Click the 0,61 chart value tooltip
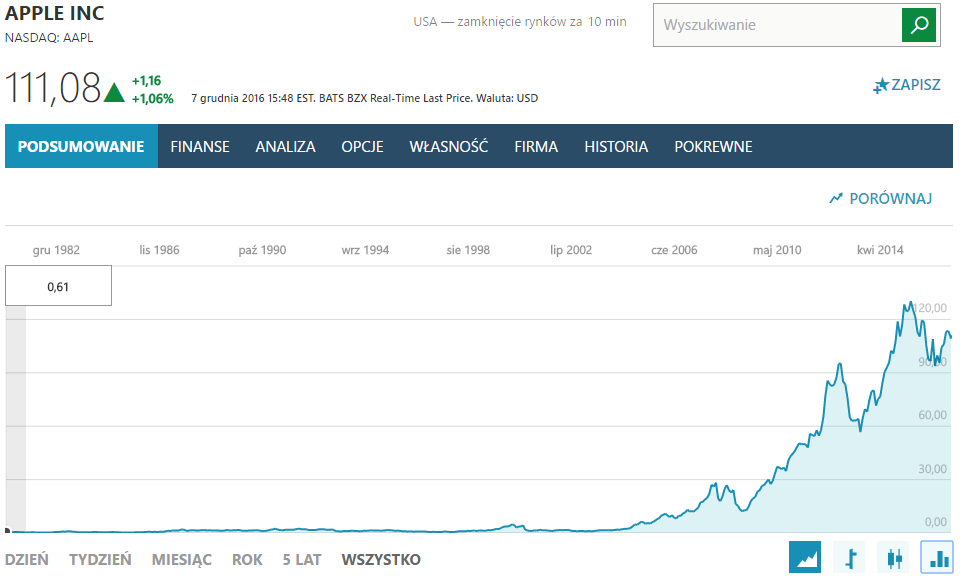The height and width of the screenshot is (580, 960). point(58,285)
